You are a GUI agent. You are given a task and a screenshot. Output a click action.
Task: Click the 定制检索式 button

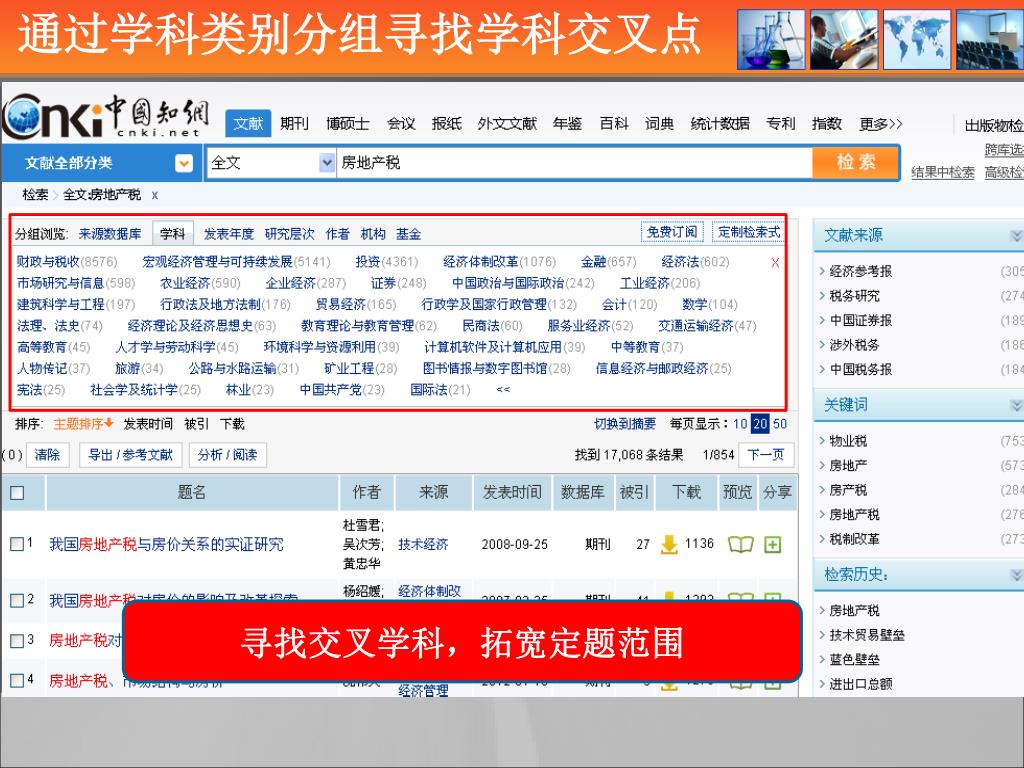click(749, 232)
